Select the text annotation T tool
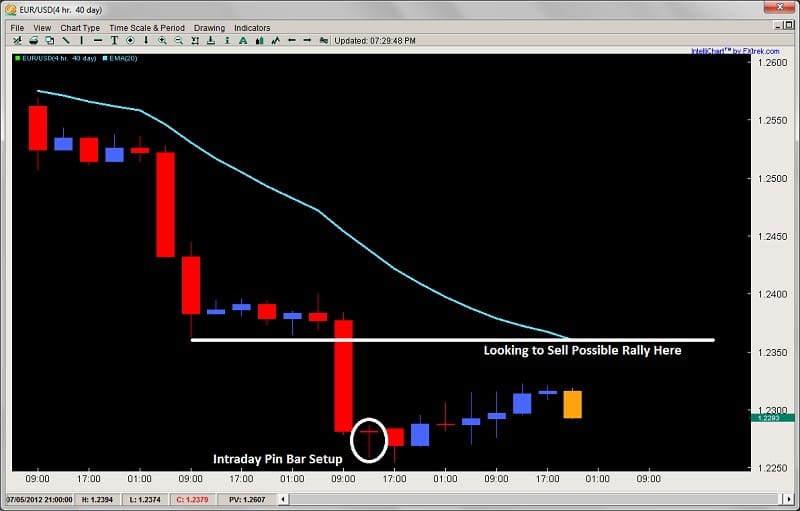This screenshot has width=800, height=511. 114,40
